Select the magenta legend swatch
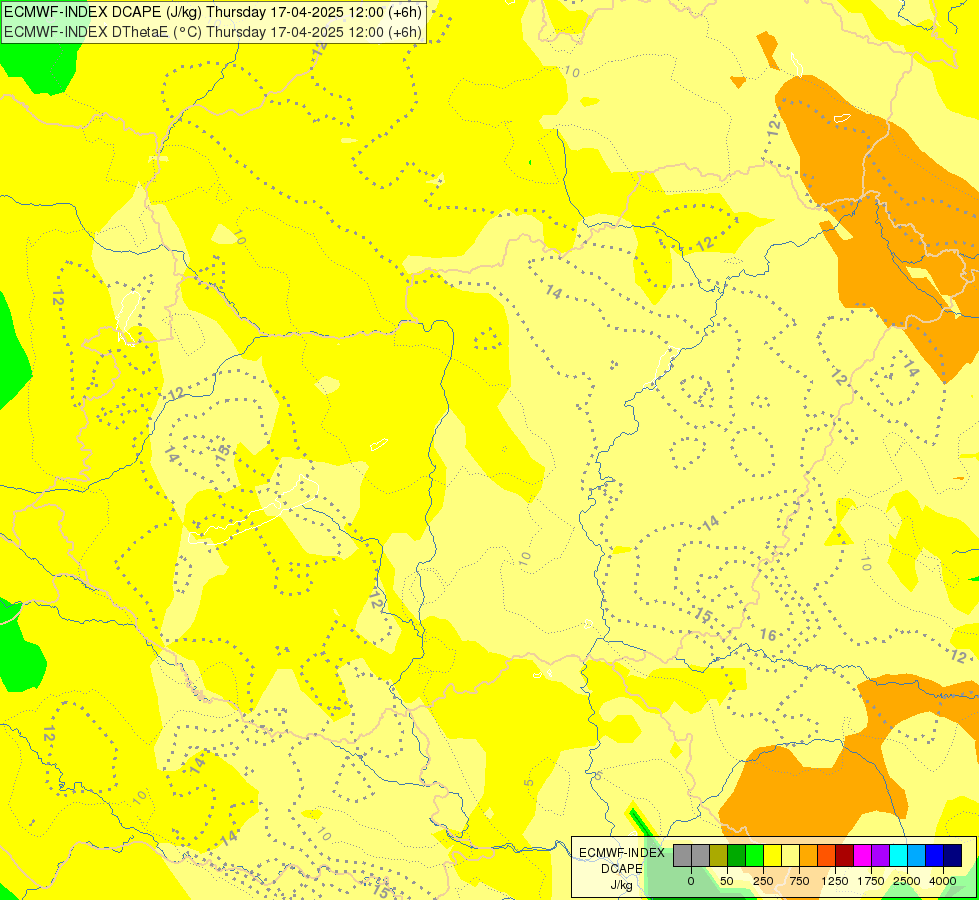 pyautogui.click(x=863, y=856)
